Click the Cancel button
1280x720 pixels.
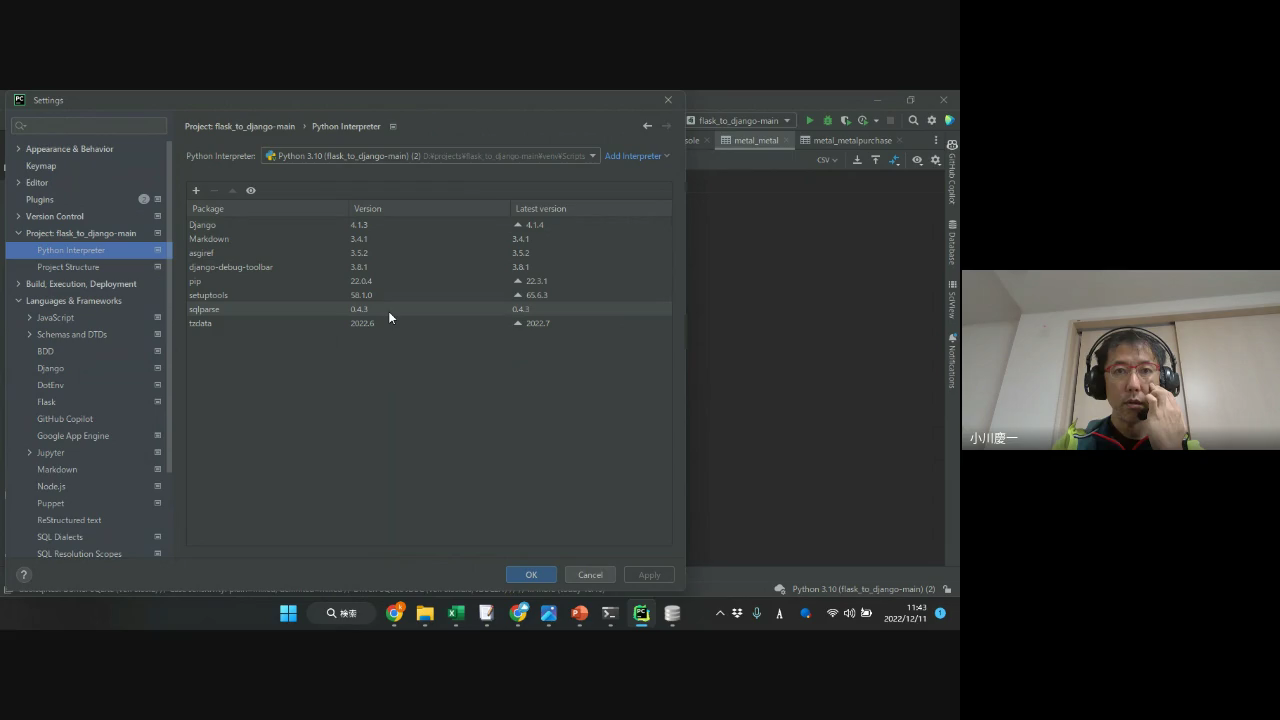[x=590, y=574]
